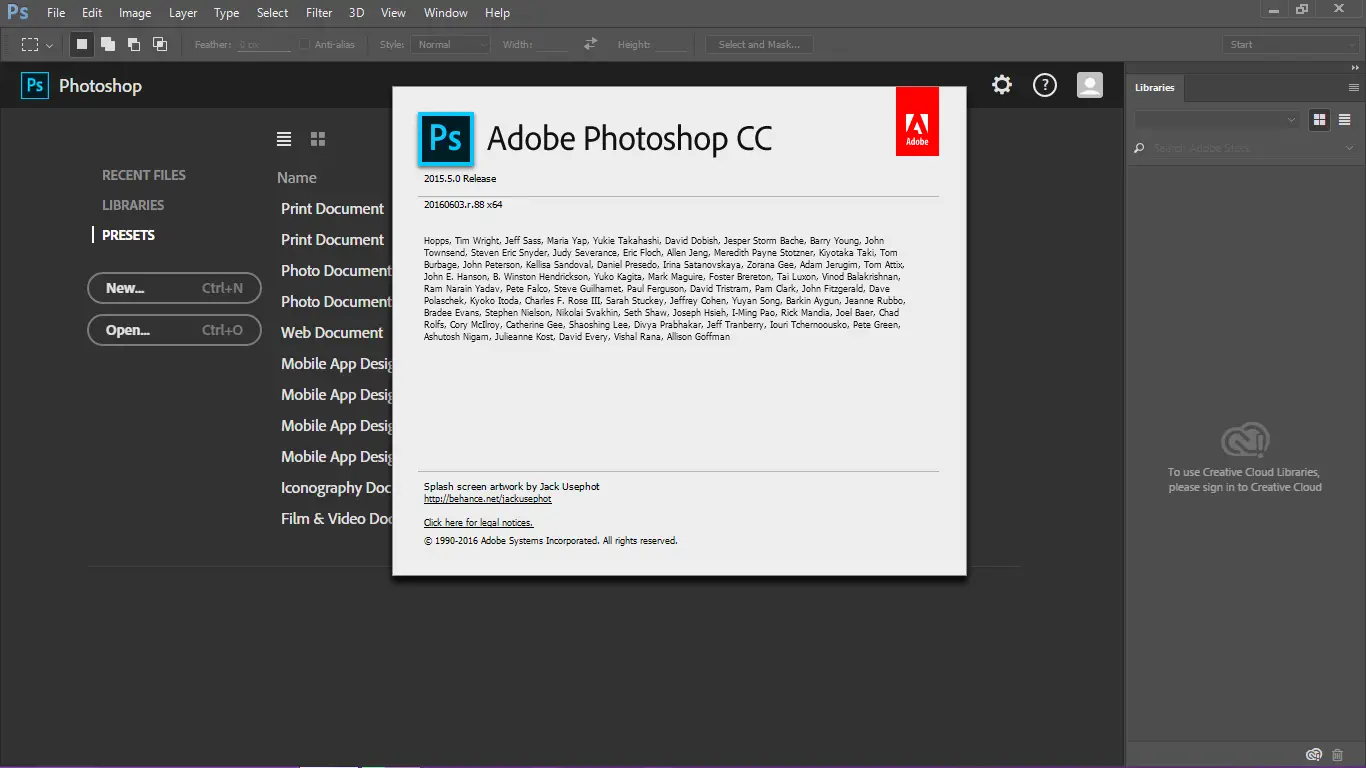Image resolution: width=1366 pixels, height=768 pixels.
Task: Switch to the Libraries panel tab
Action: pos(1155,88)
